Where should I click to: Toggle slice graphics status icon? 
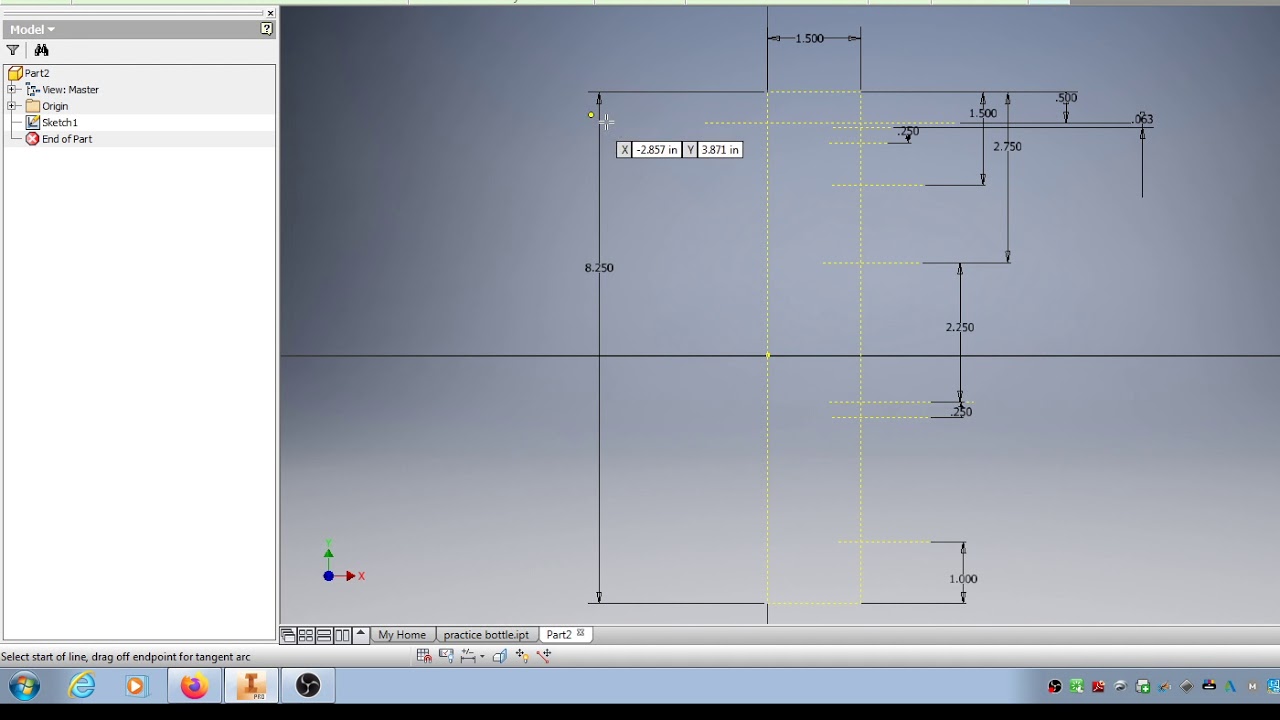pyautogui.click(x=500, y=656)
